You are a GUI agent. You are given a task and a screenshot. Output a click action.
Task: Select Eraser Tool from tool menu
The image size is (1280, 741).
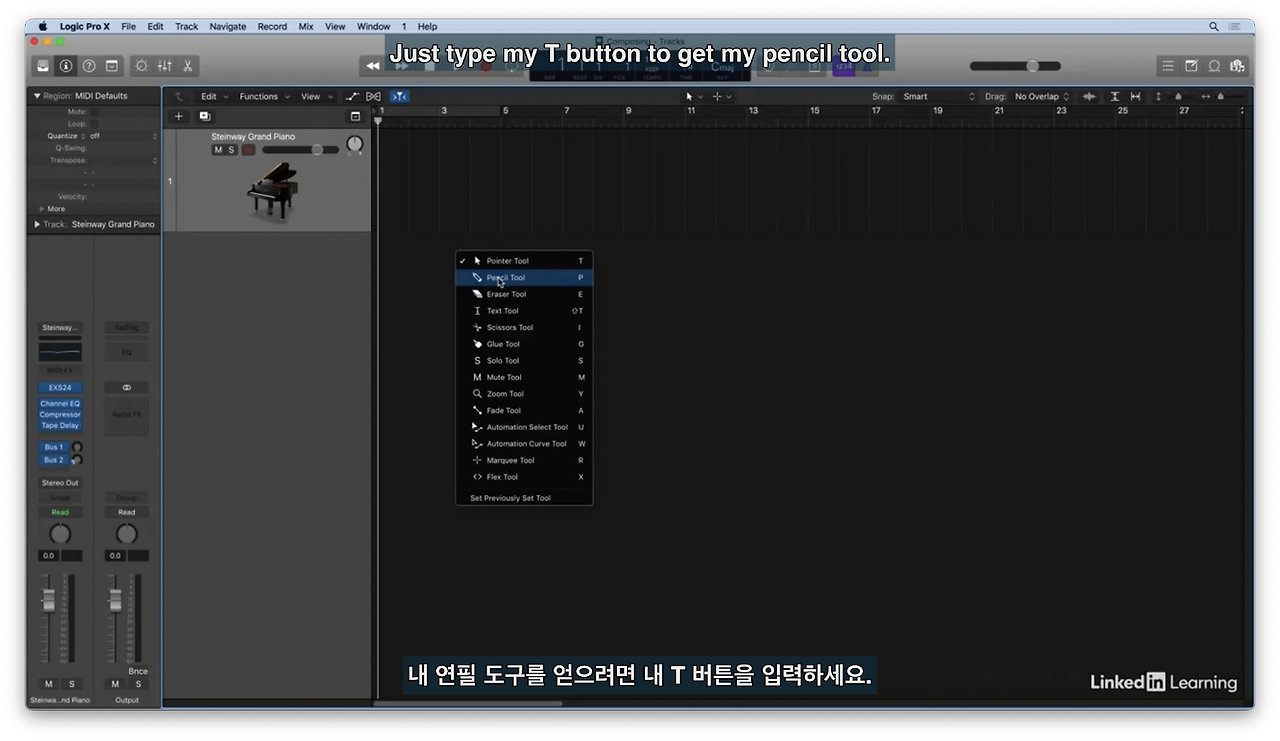tap(524, 294)
